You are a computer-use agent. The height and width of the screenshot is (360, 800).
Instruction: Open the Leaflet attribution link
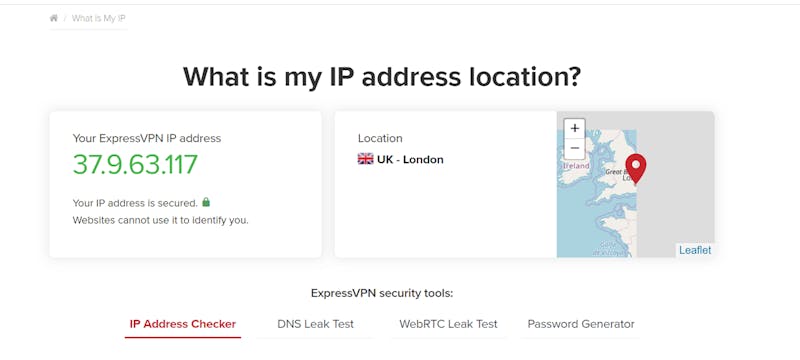[694, 250]
